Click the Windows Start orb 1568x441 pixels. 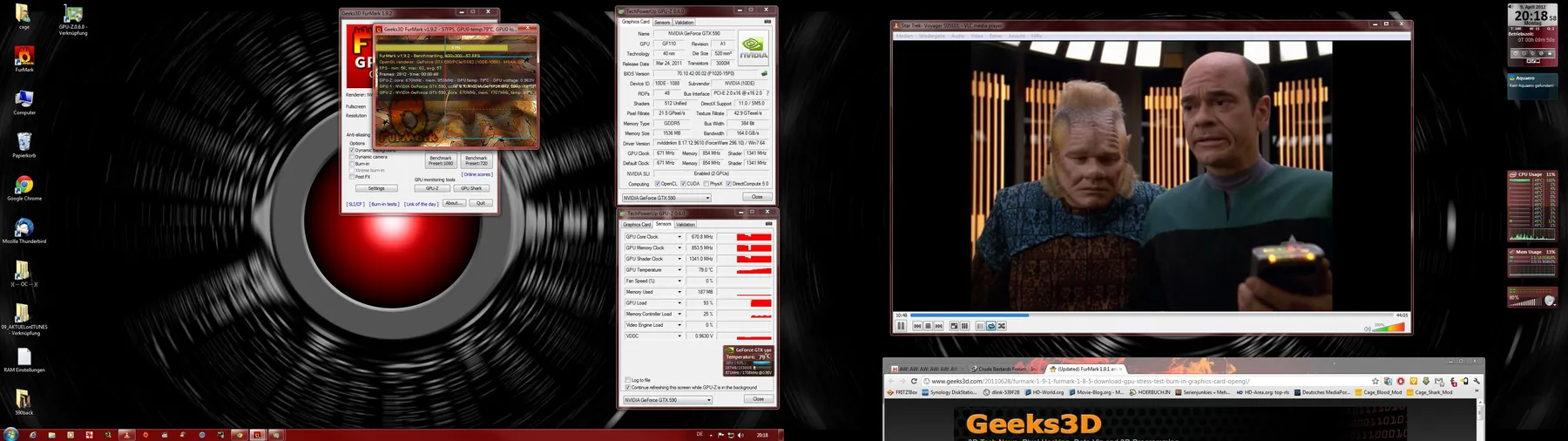10,434
